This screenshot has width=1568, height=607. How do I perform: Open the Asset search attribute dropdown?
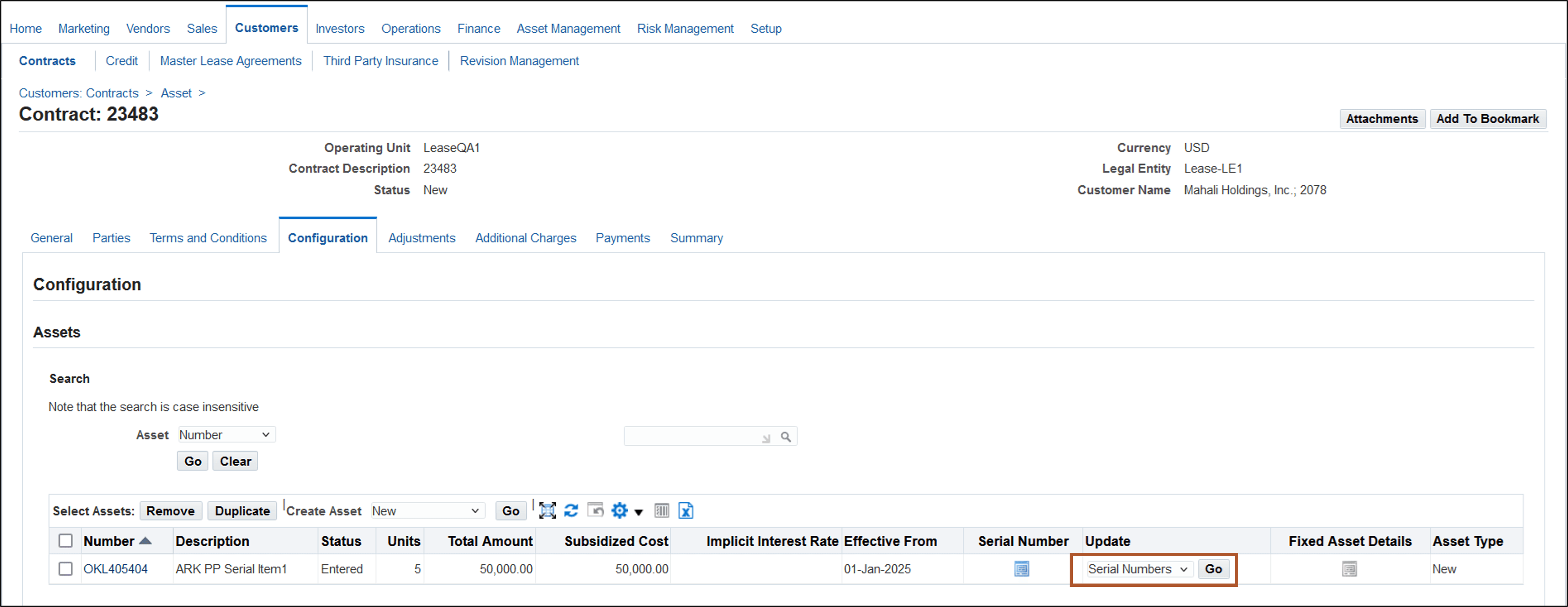226,434
